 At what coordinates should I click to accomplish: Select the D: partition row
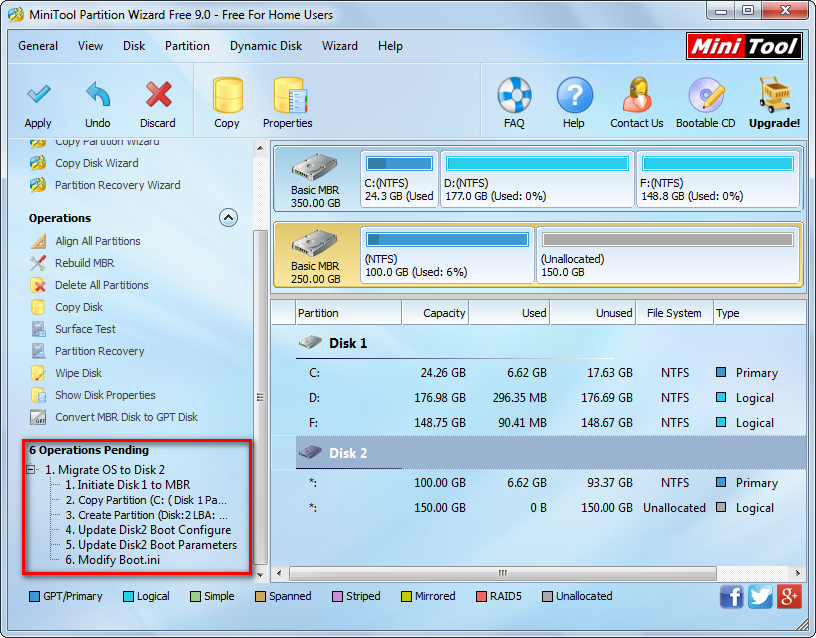[x=539, y=398]
